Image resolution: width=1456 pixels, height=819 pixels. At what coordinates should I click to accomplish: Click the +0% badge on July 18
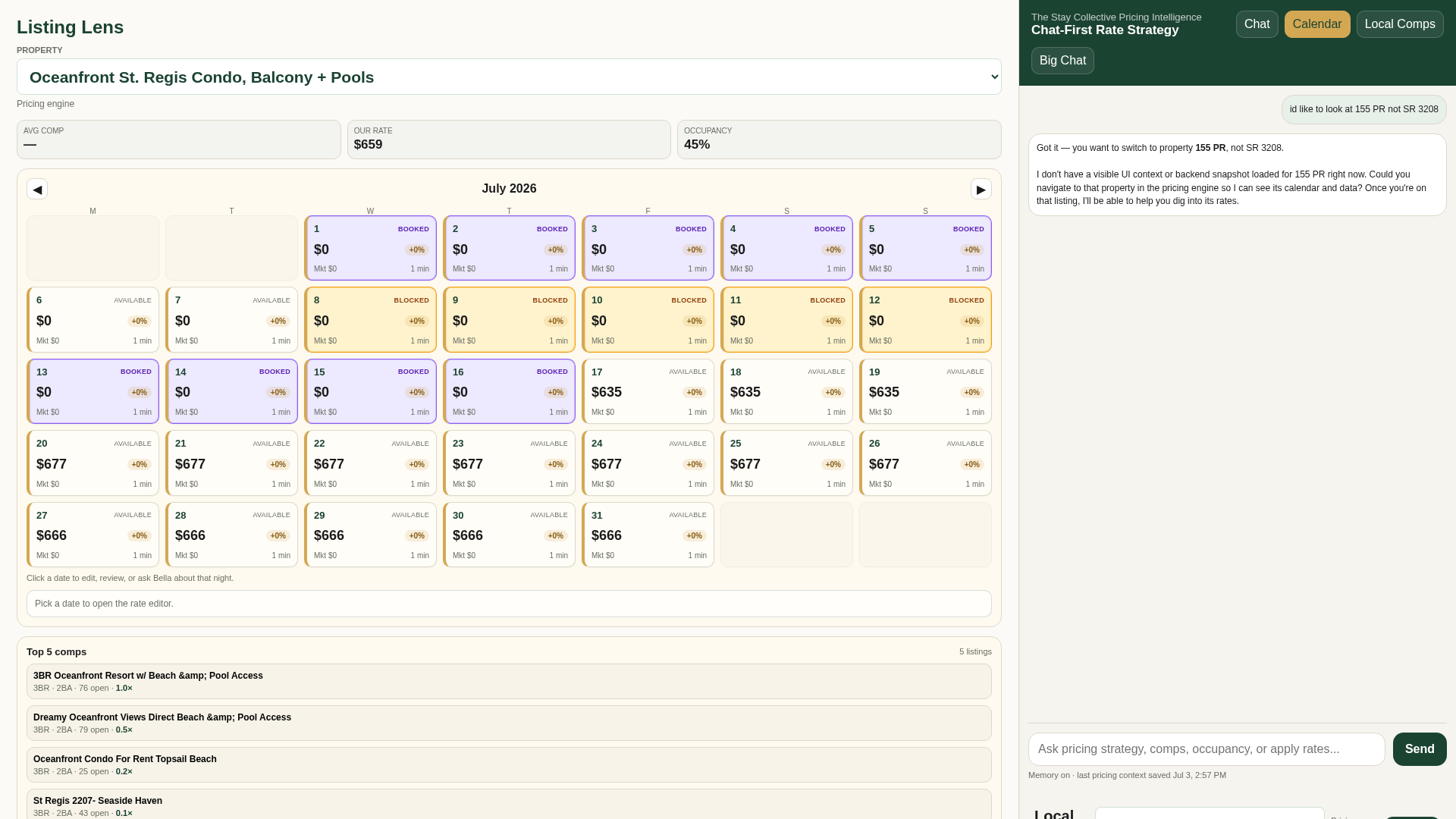[x=833, y=393]
